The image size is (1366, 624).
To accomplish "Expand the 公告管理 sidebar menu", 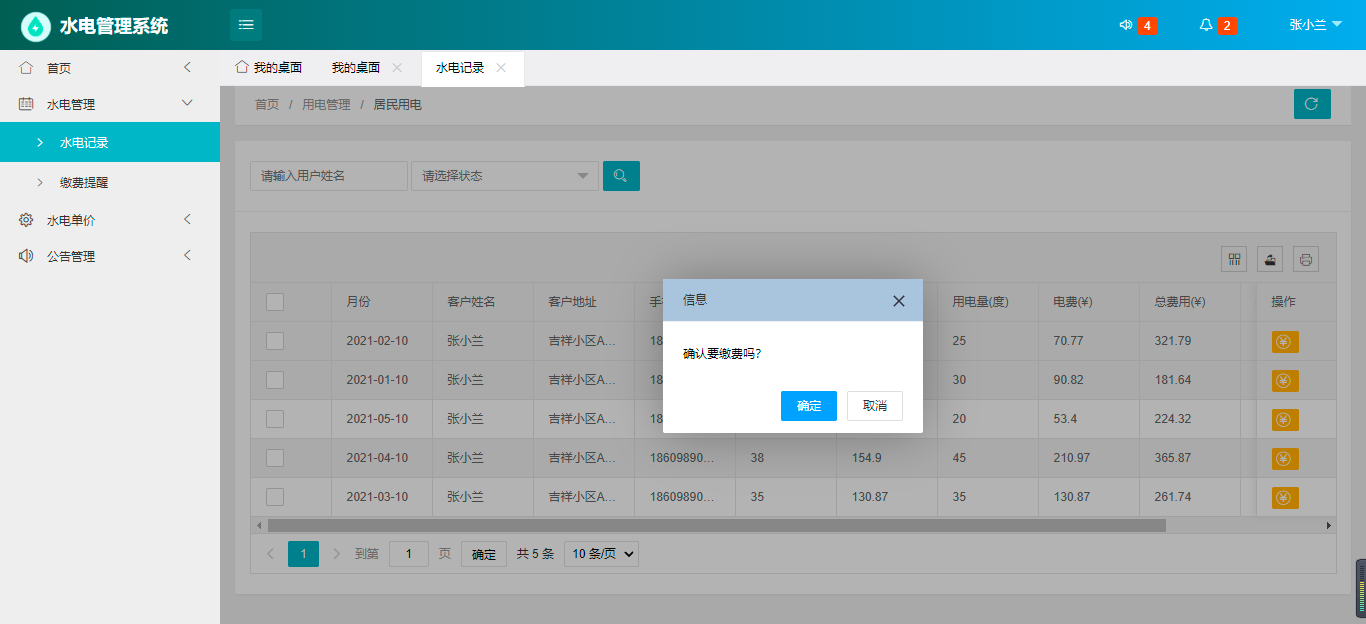I will coord(110,256).
